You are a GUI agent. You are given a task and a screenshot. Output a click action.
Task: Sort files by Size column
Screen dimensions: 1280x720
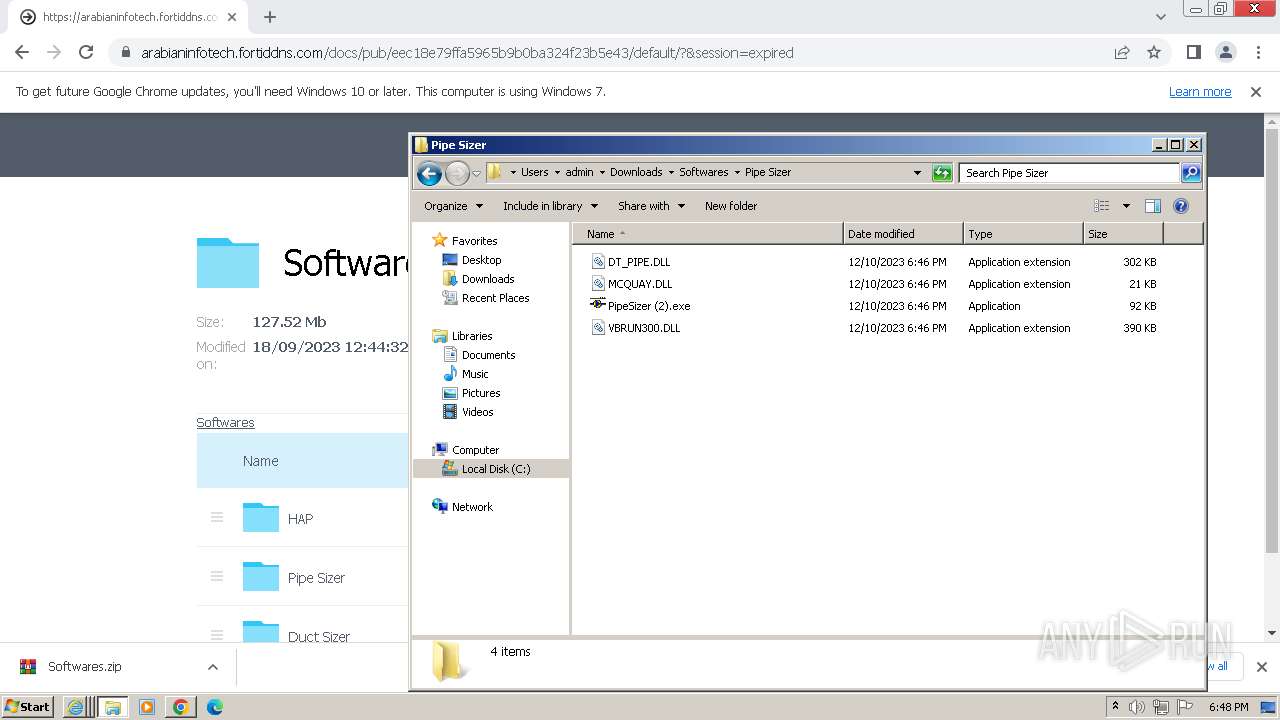tap(1123, 234)
